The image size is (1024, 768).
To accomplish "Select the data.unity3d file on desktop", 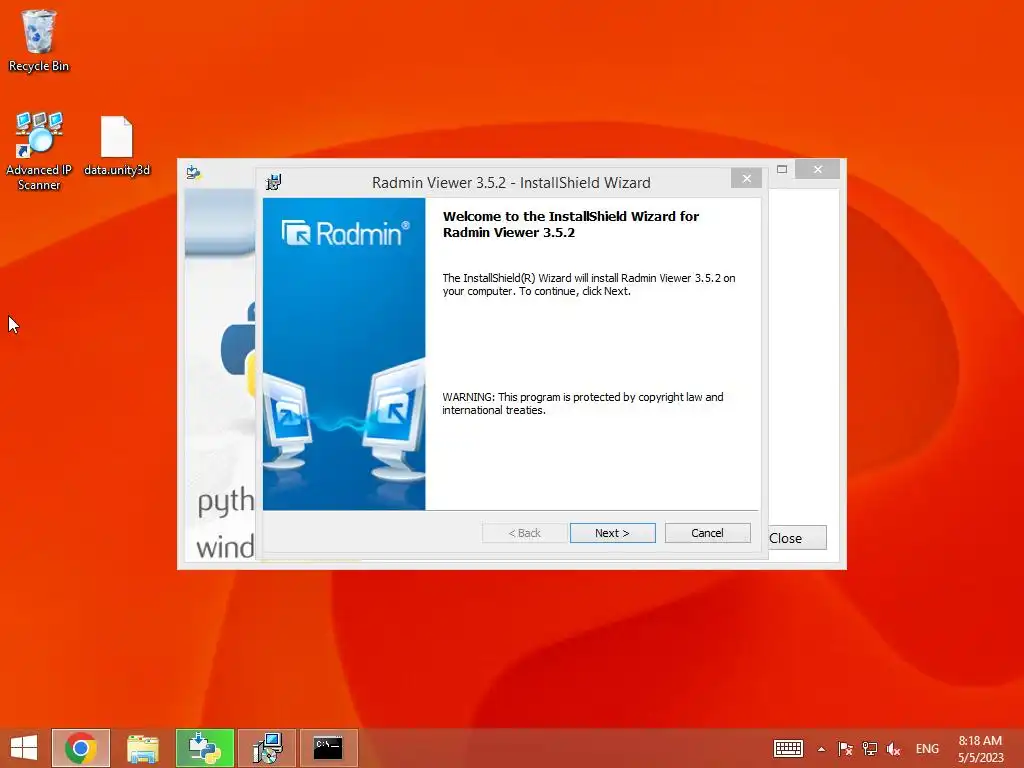I will point(117,146).
